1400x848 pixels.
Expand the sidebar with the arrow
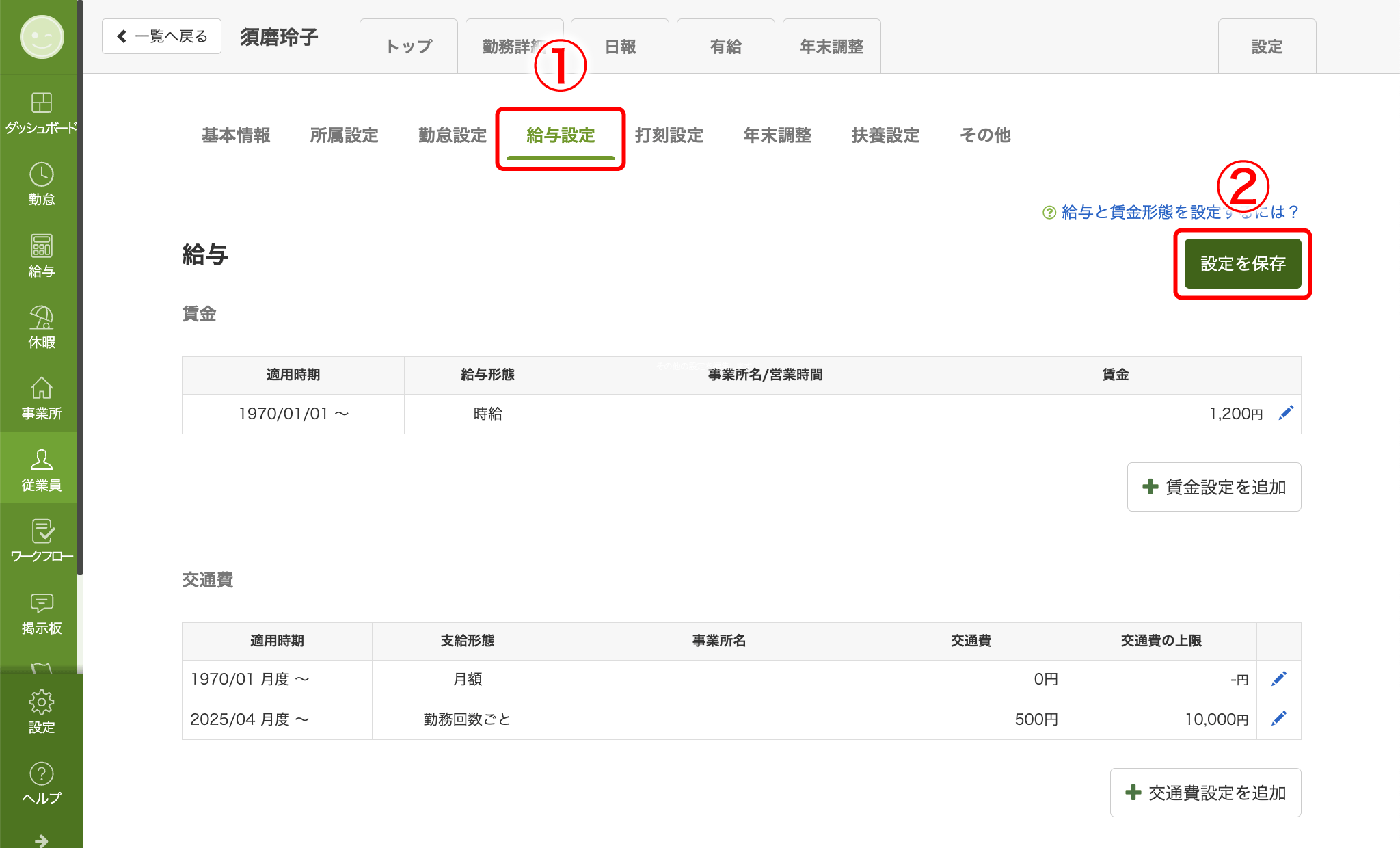pos(41,840)
